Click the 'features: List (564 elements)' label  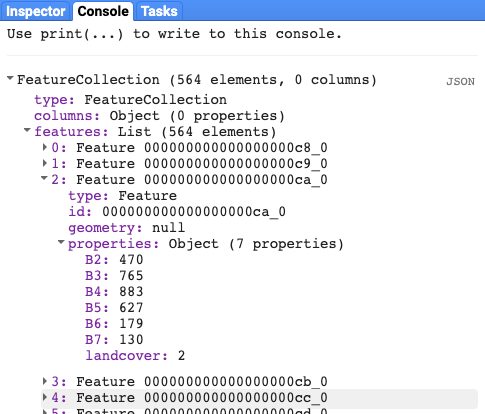click(x=155, y=132)
